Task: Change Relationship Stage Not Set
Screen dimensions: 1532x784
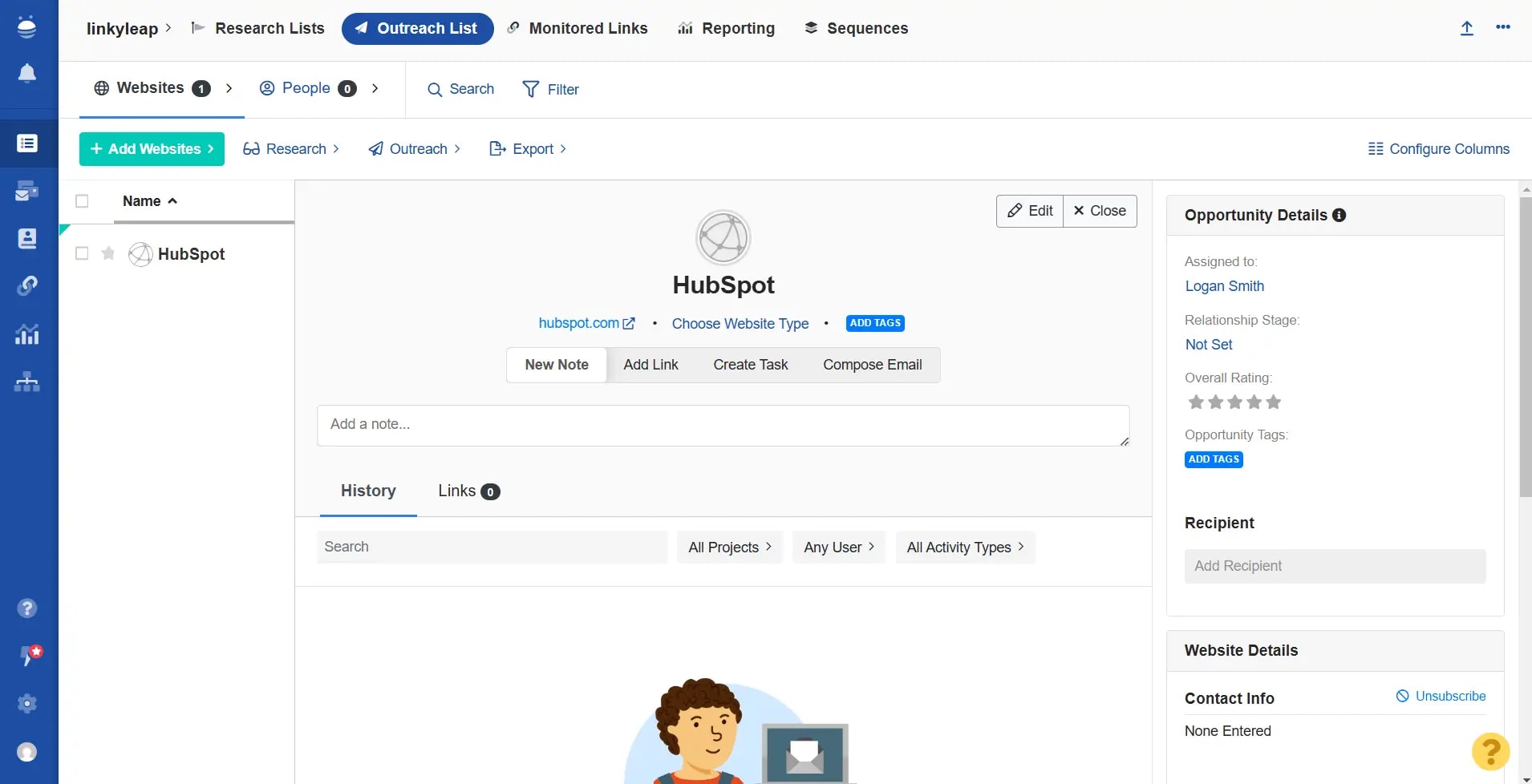Action: (1209, 345)
